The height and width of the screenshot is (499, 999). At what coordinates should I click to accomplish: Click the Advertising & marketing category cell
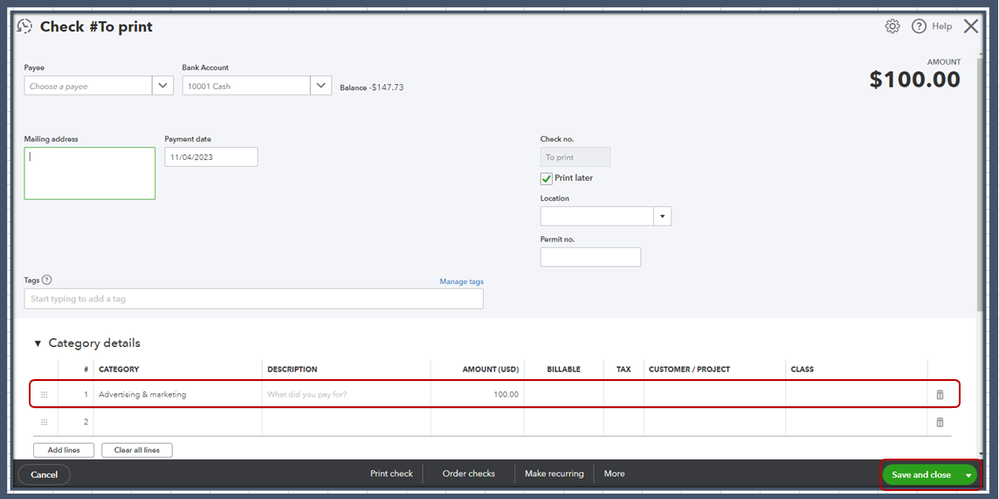pos(178,394)
